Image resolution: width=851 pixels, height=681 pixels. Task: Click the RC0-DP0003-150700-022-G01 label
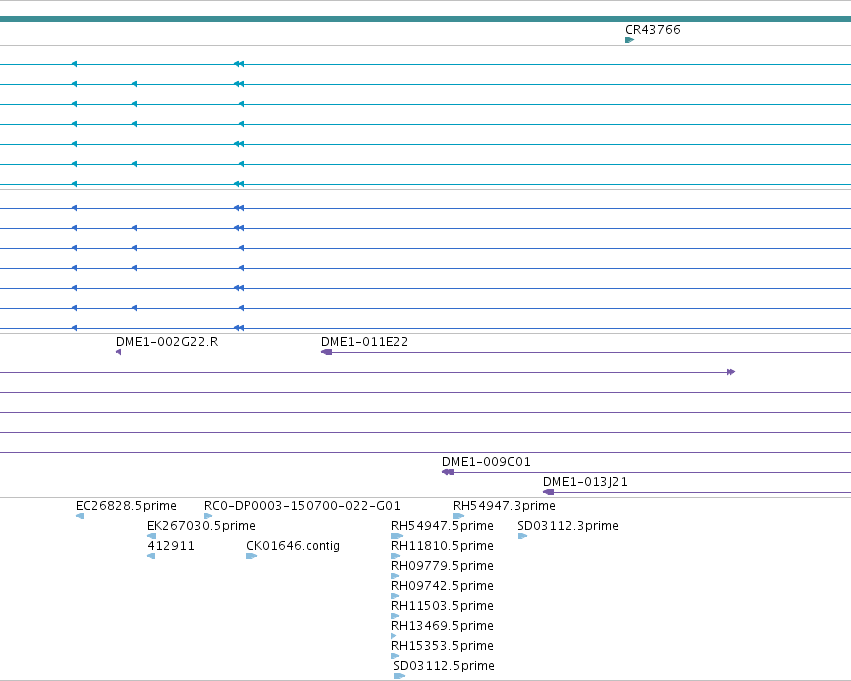(302, 506)
